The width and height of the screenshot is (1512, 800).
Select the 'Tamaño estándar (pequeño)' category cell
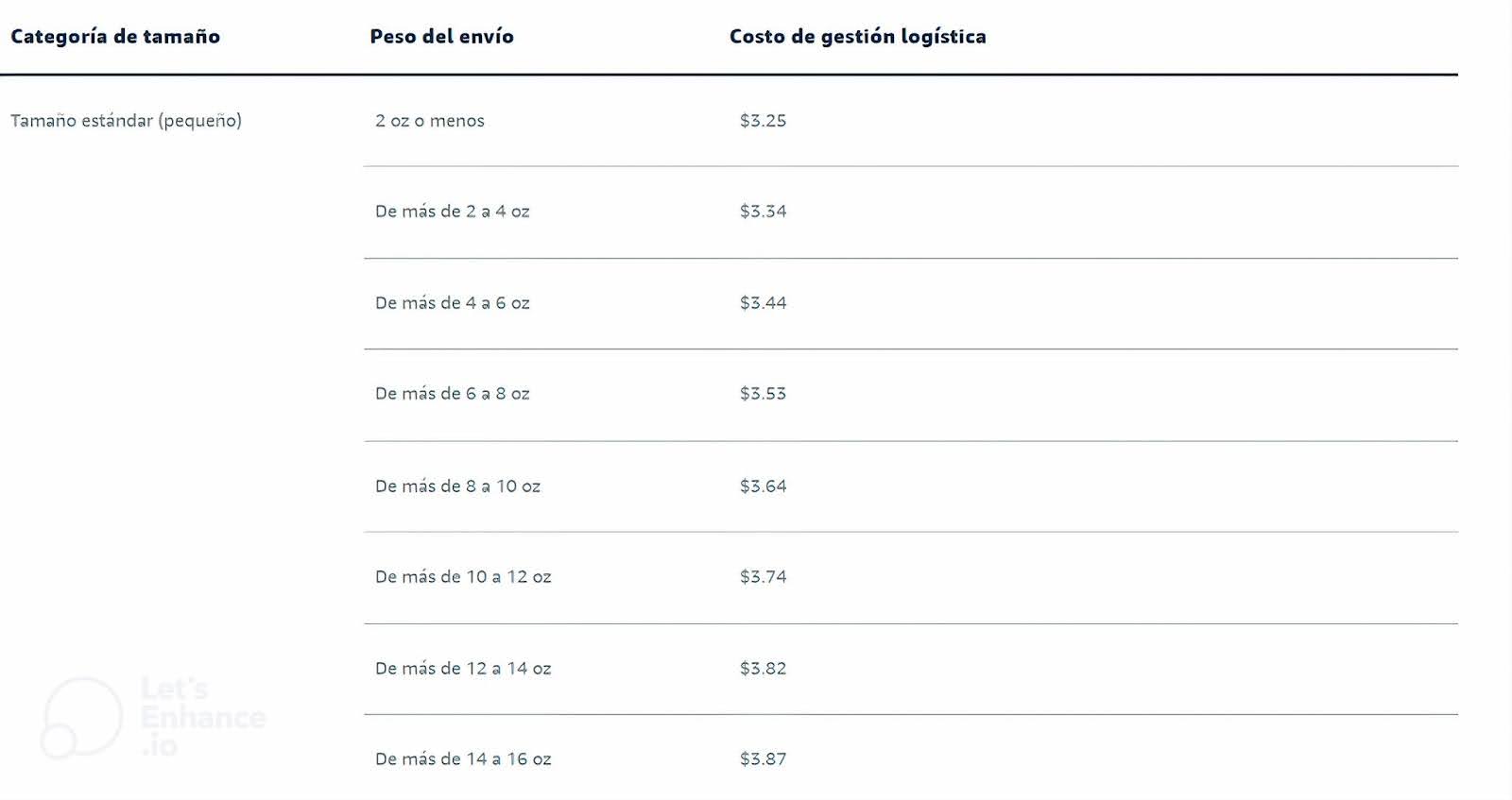pyautogui.click(x=126, y=121)
